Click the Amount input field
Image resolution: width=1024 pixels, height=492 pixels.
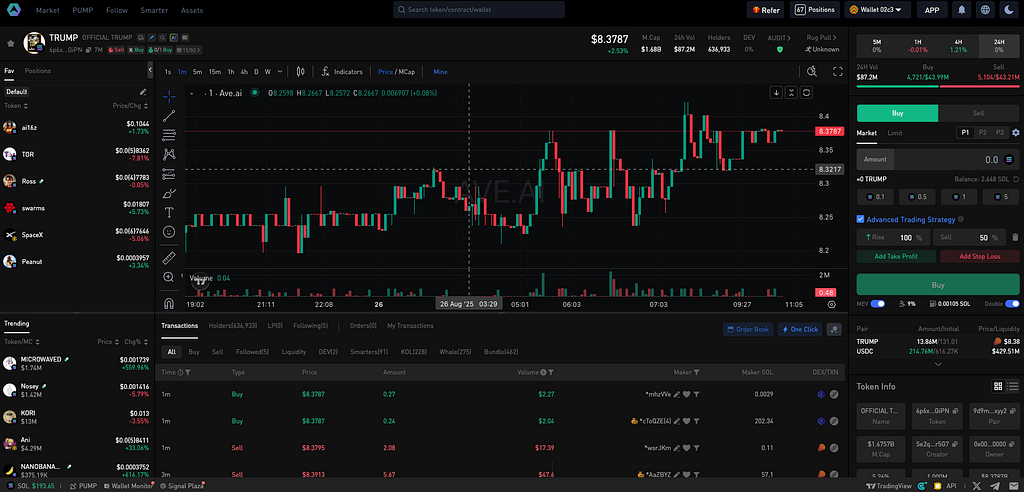coord(938,159)
